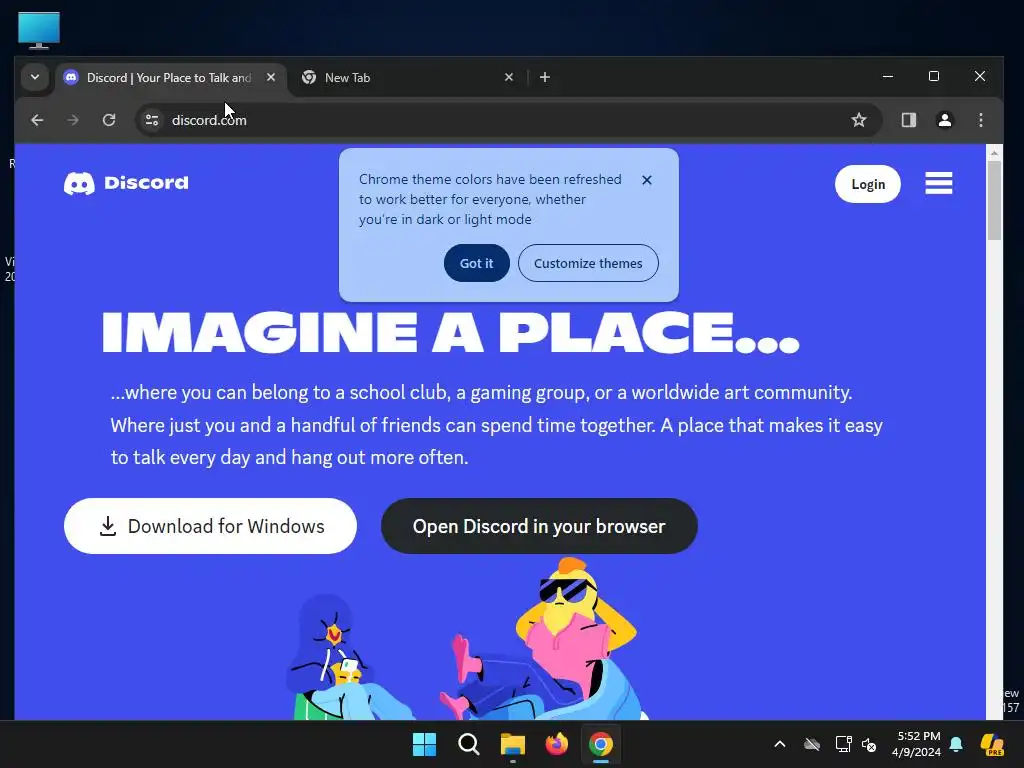1024x768 pixels.
Task: Open Chrome side panel icon
Action: tap(908, 120)
